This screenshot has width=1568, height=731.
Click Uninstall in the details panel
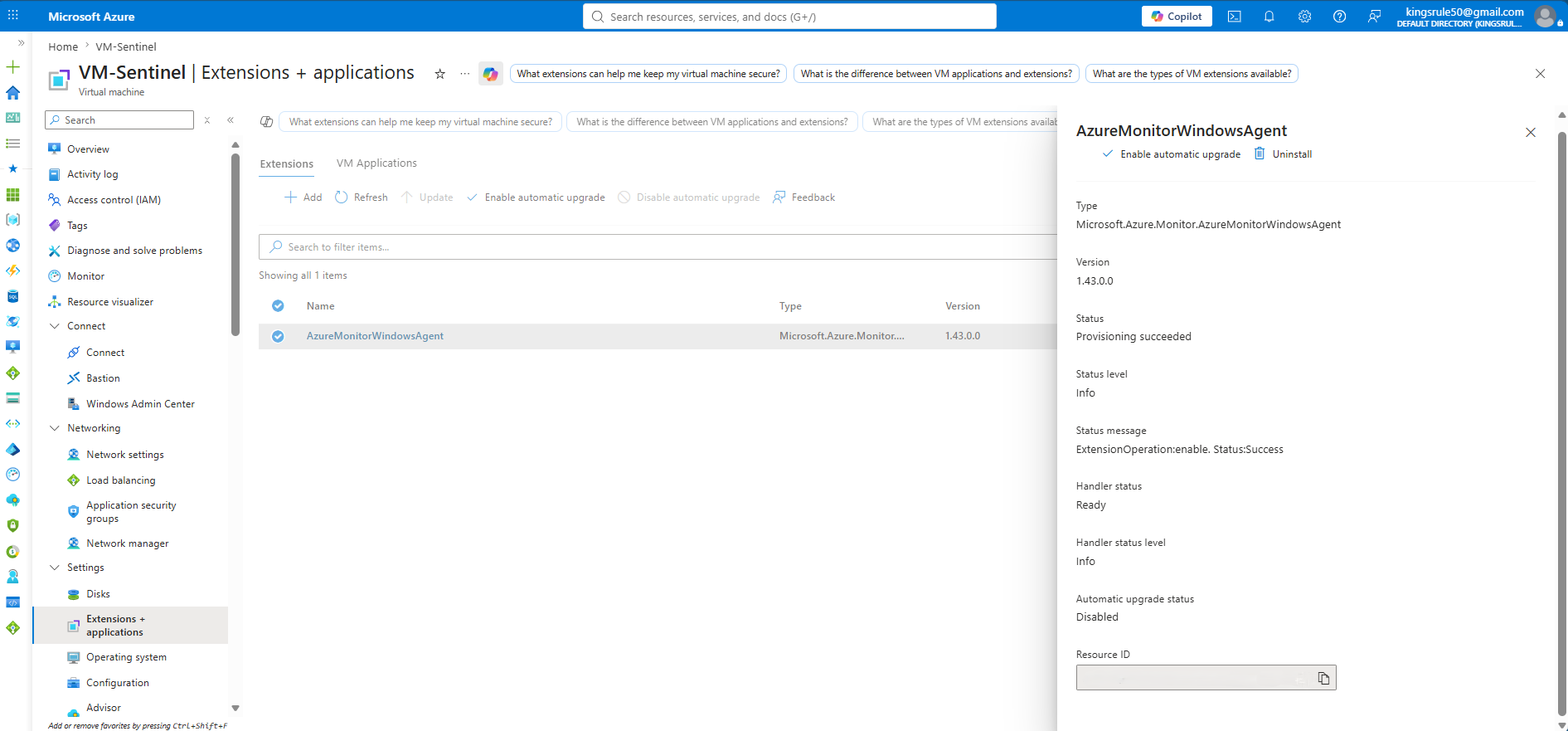(x=1283, y=154)
